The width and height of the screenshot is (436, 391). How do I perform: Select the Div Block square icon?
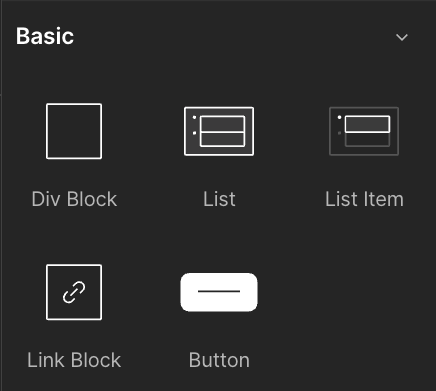74,131
